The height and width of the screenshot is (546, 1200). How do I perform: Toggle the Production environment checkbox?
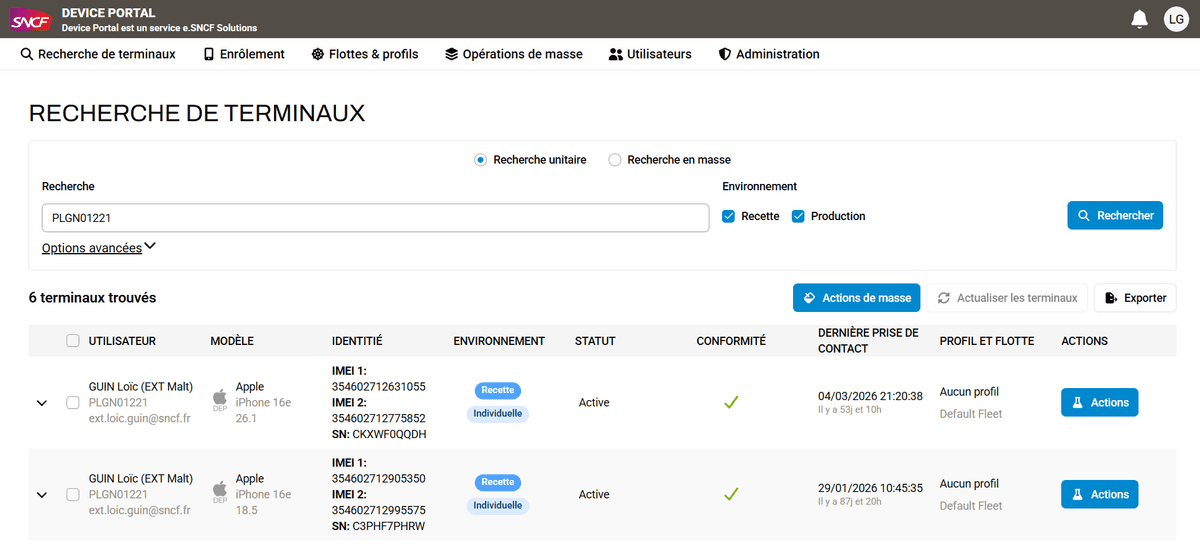click(x=798, y=216)
